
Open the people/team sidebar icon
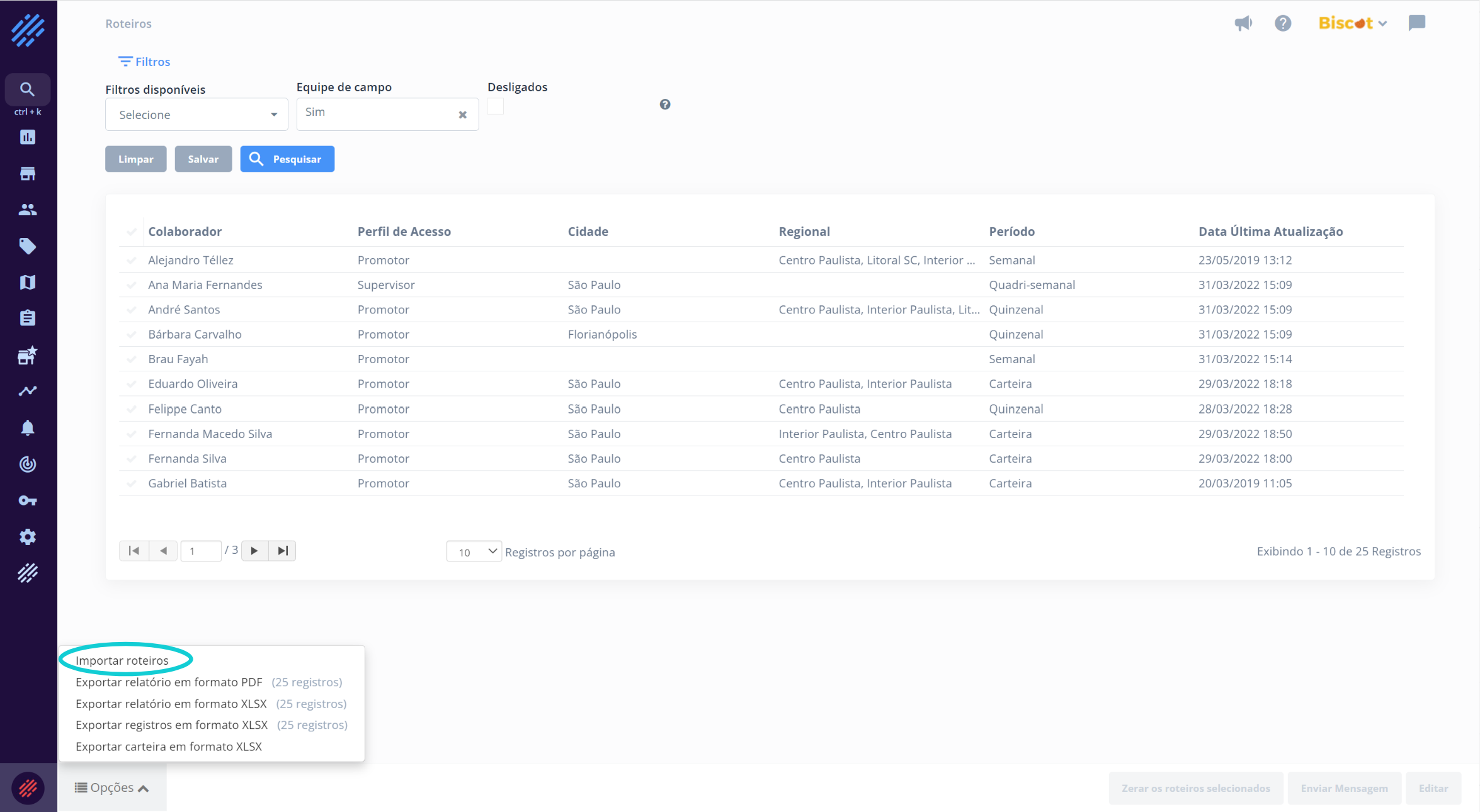click(x=27, y=210)
